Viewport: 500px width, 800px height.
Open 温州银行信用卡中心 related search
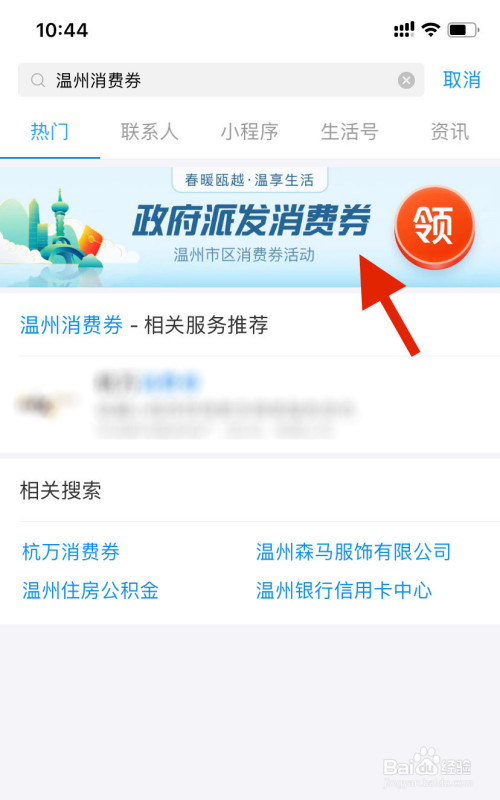pos(343,591)
